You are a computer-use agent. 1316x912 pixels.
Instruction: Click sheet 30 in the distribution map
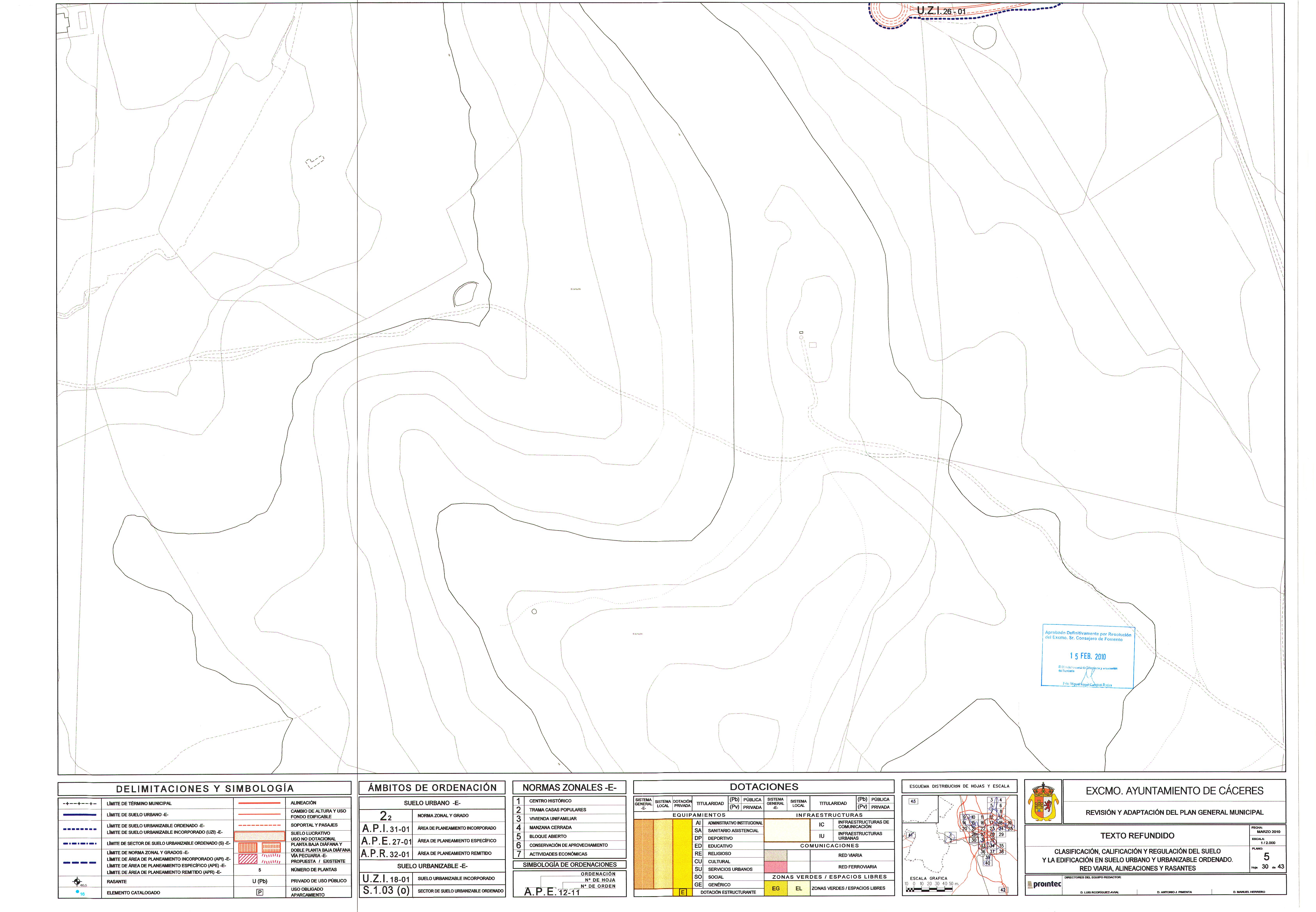(x=974, y=840)
